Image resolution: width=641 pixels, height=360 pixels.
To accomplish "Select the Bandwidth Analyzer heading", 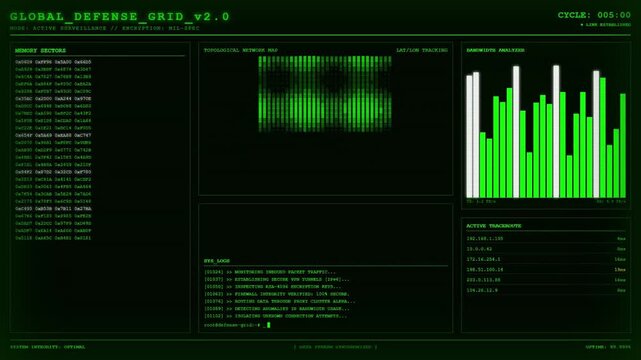I will point(495,50).
